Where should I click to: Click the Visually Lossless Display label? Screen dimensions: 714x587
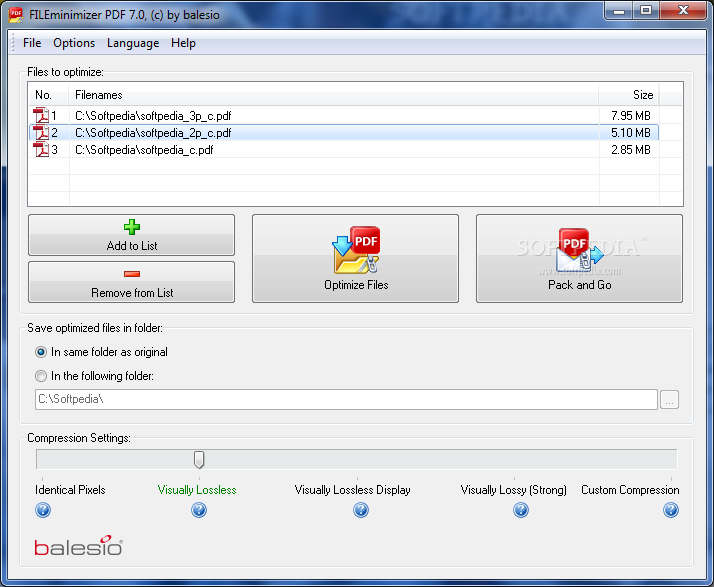point(352,490)
